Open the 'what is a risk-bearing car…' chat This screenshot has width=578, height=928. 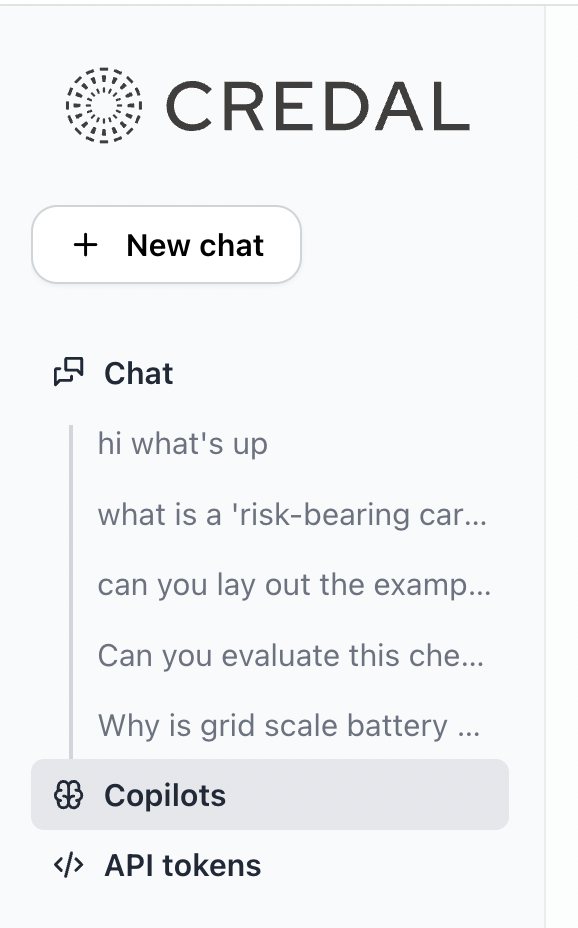[x=292, y=514]
